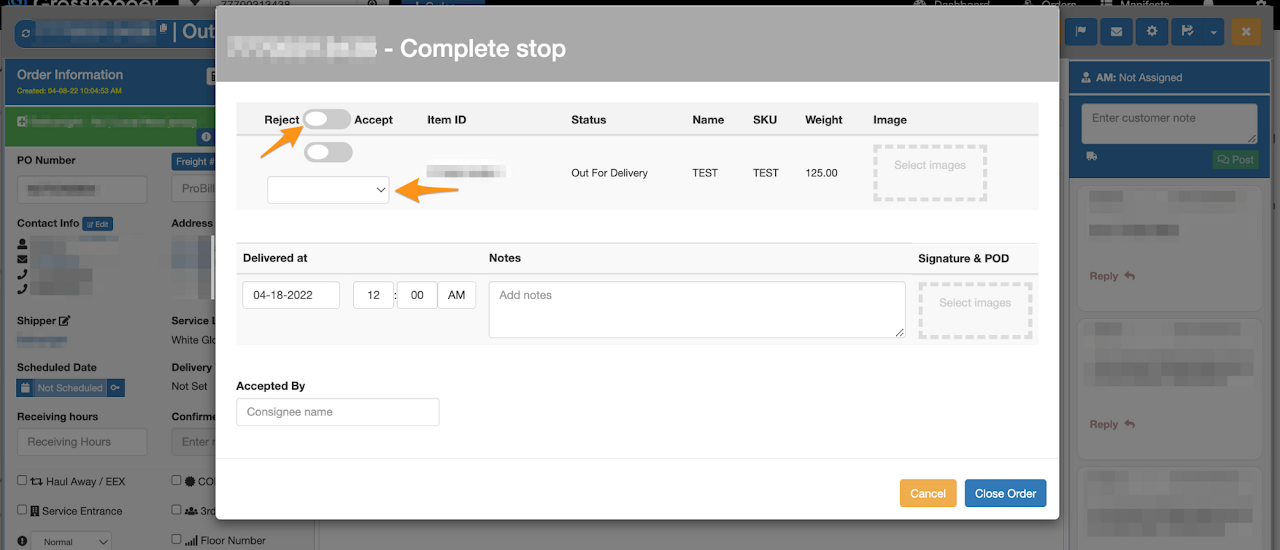1280x550 pixels.
Task: Click the flag icon in order toolbar
Action: click(x=1081, y=32)
